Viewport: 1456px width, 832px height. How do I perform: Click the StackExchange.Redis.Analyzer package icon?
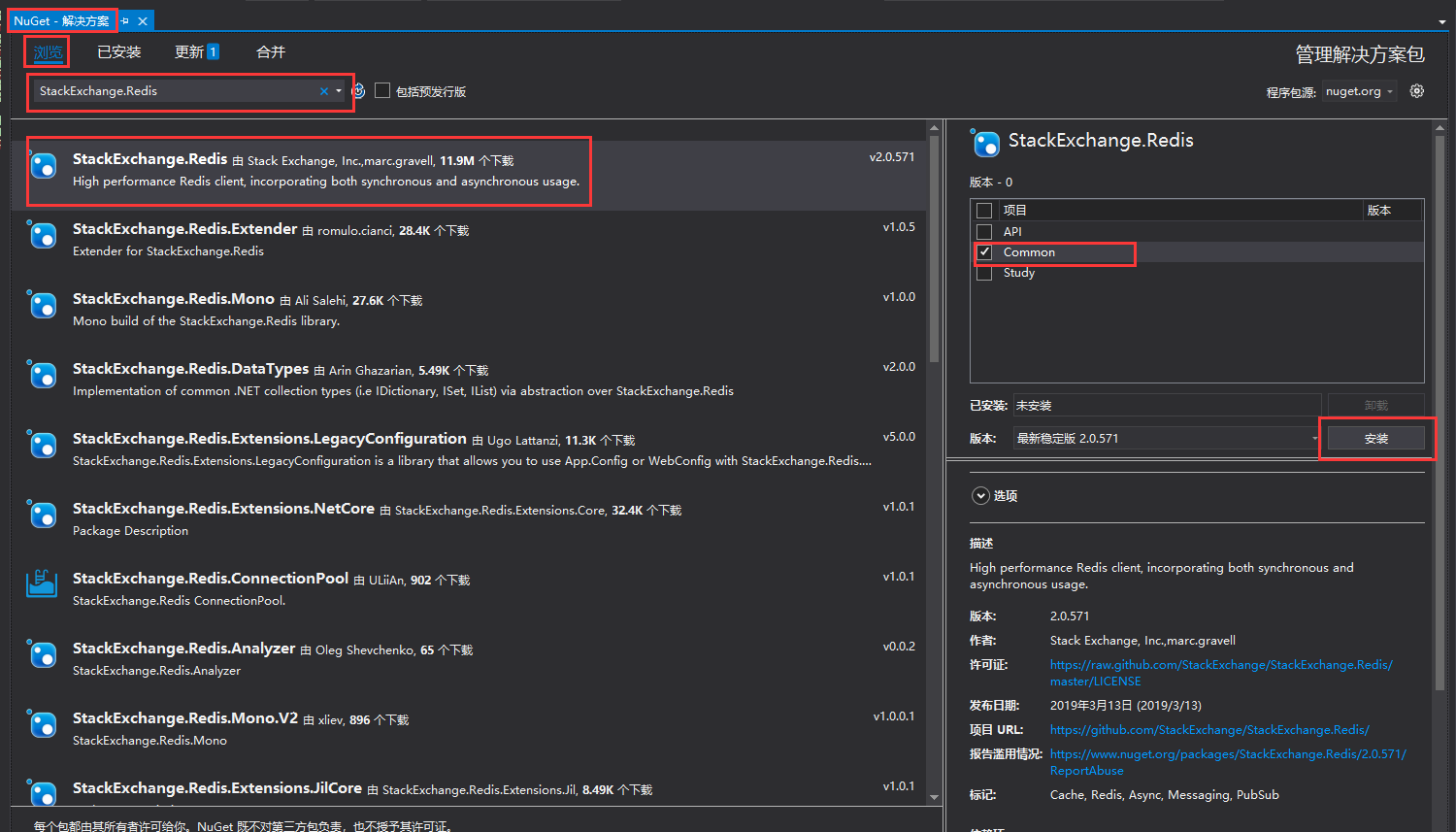[42, 654]
